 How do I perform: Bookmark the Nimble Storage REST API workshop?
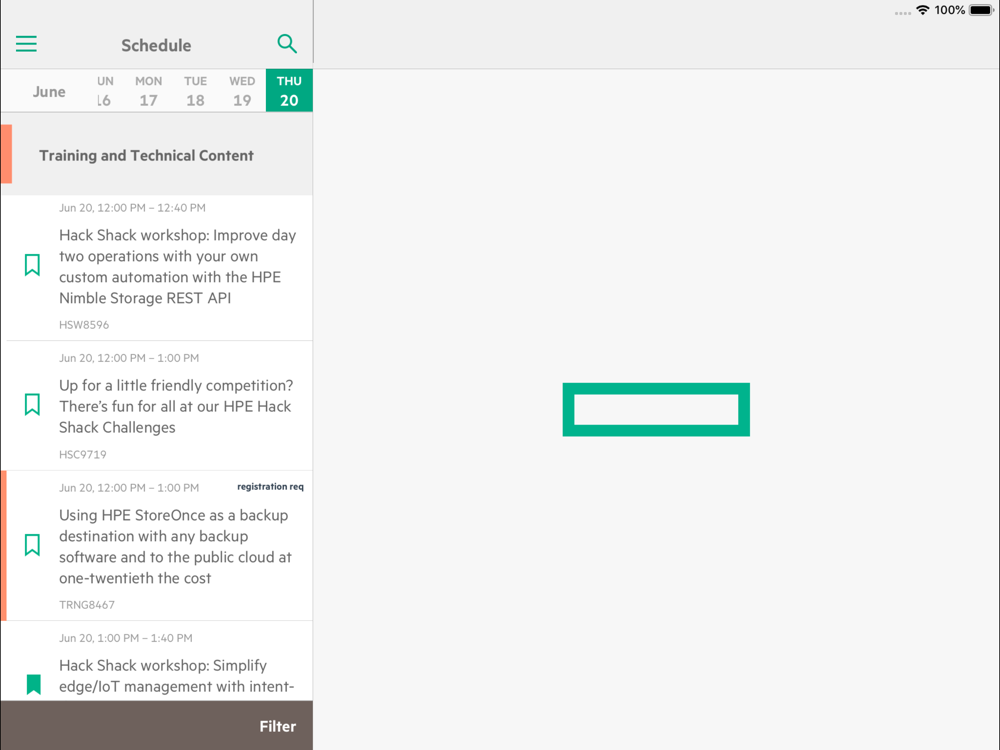click(32, 265)
